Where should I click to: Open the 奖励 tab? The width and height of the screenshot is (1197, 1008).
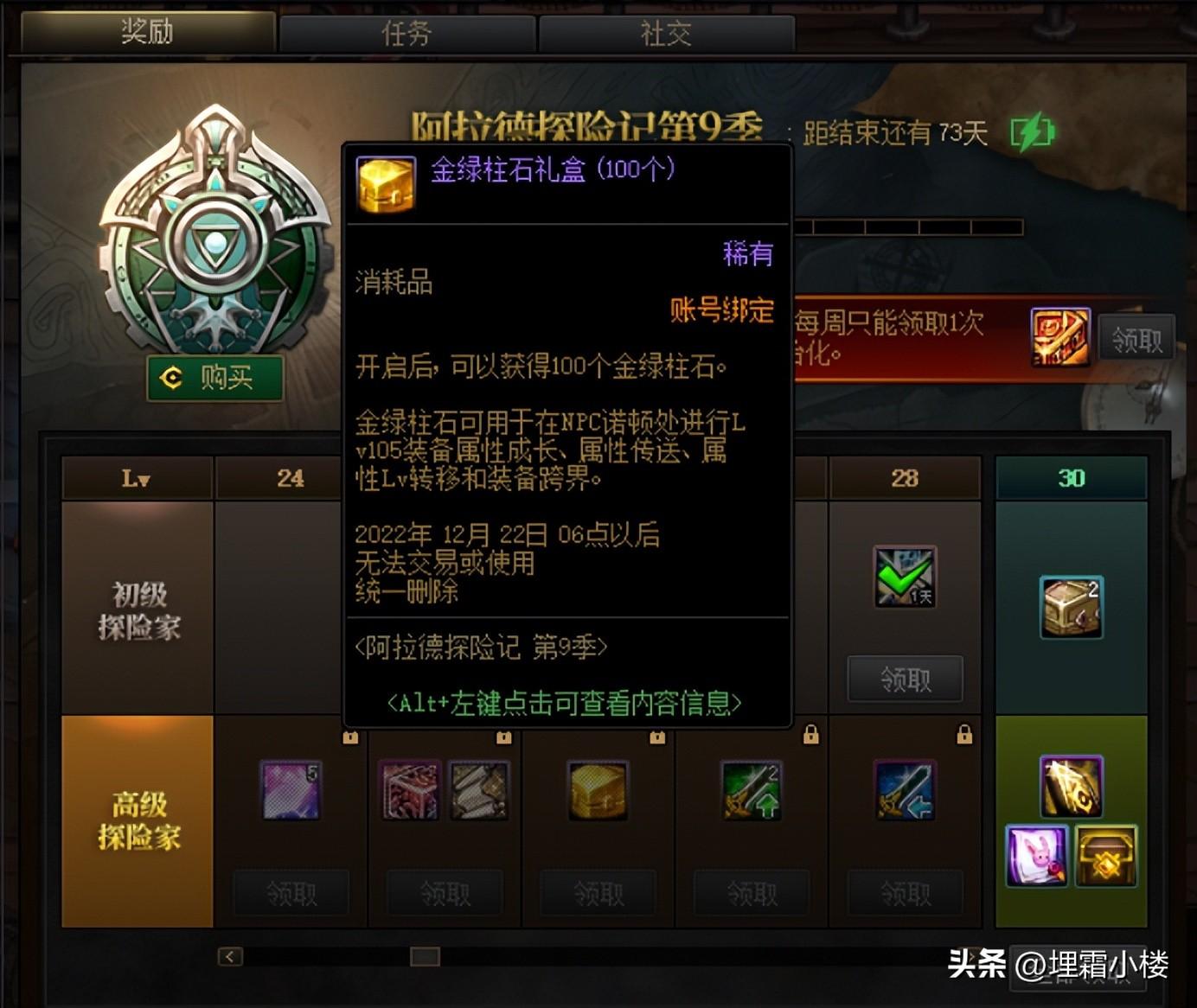click(x=147, y=32)
